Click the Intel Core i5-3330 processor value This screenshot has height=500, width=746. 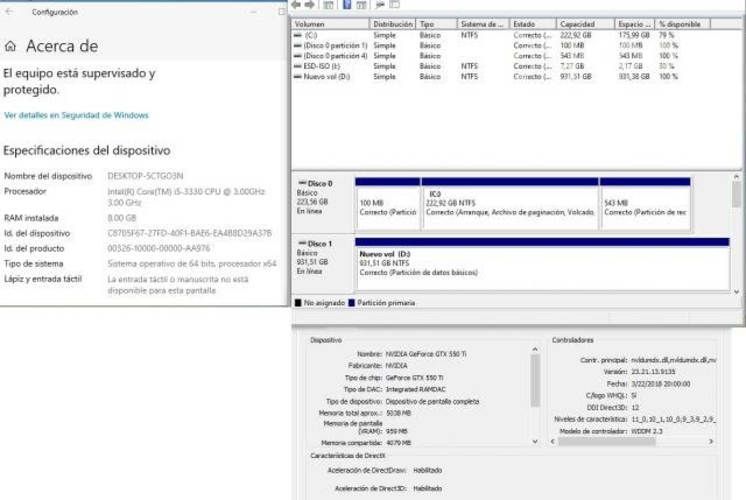click(x=186, y=197)
